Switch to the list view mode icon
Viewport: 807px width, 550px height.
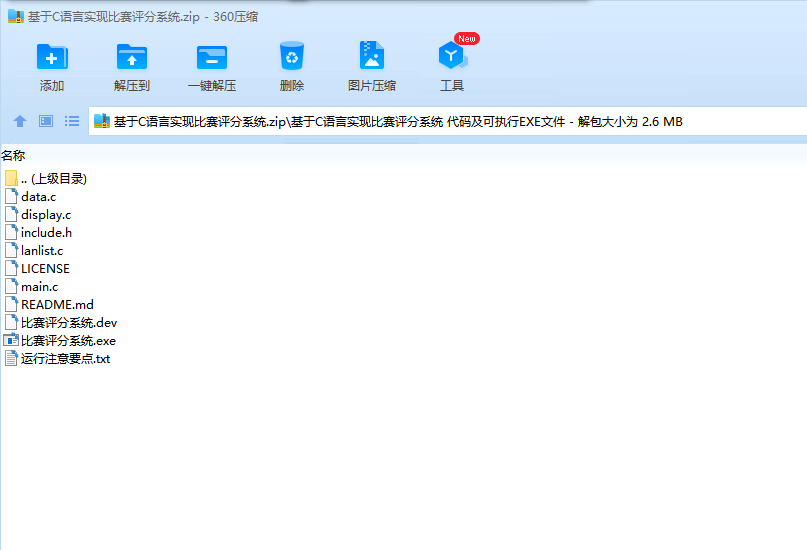tap(72, 121)
